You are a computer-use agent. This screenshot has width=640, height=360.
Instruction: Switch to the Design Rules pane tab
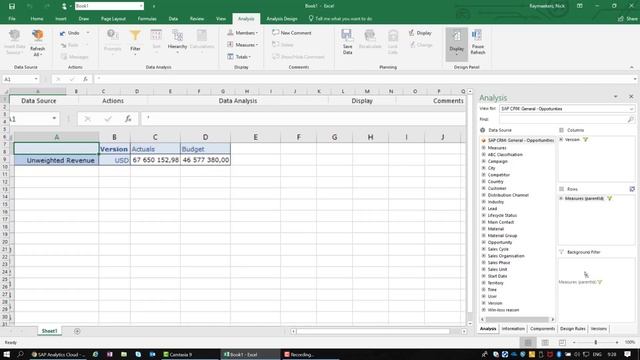click(x=573, y=329)
